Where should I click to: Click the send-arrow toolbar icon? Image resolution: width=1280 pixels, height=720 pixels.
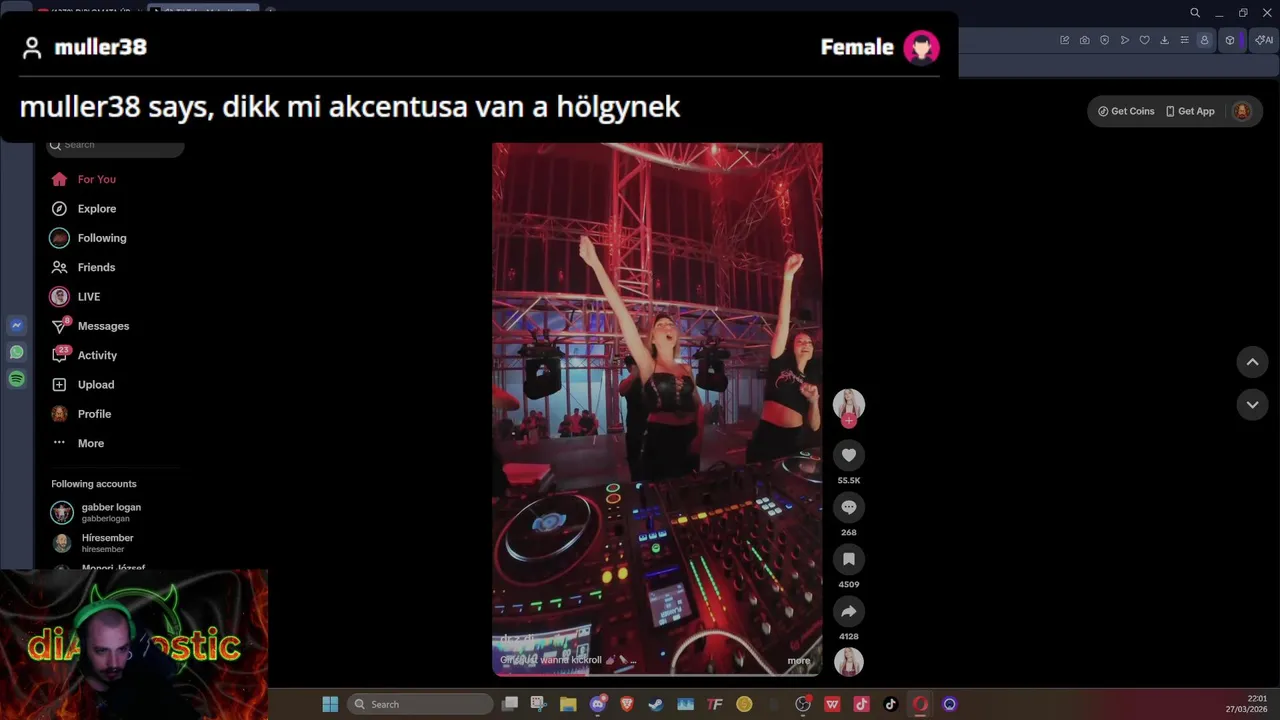[1125, 40]
